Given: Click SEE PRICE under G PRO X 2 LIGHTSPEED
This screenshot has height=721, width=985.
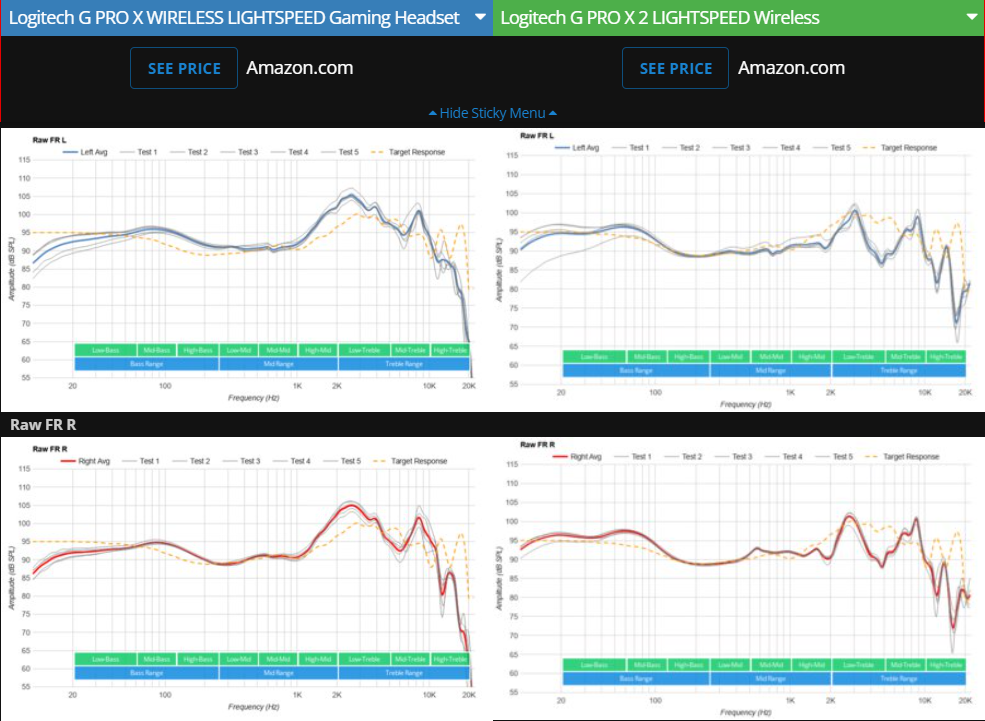Looking at the screenshot, I should pos(675,68).
